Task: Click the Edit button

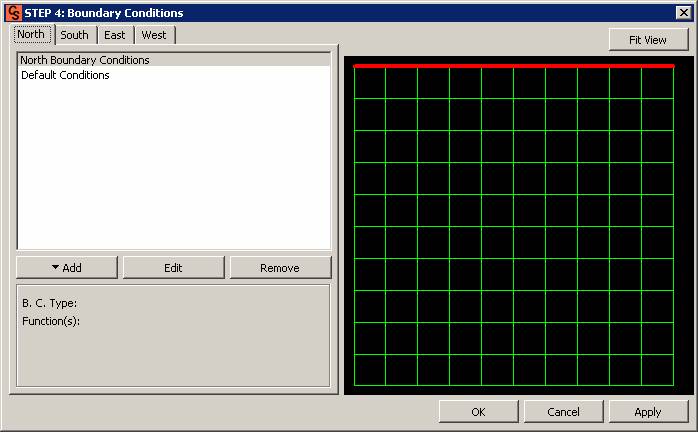Action: (173, 268)
